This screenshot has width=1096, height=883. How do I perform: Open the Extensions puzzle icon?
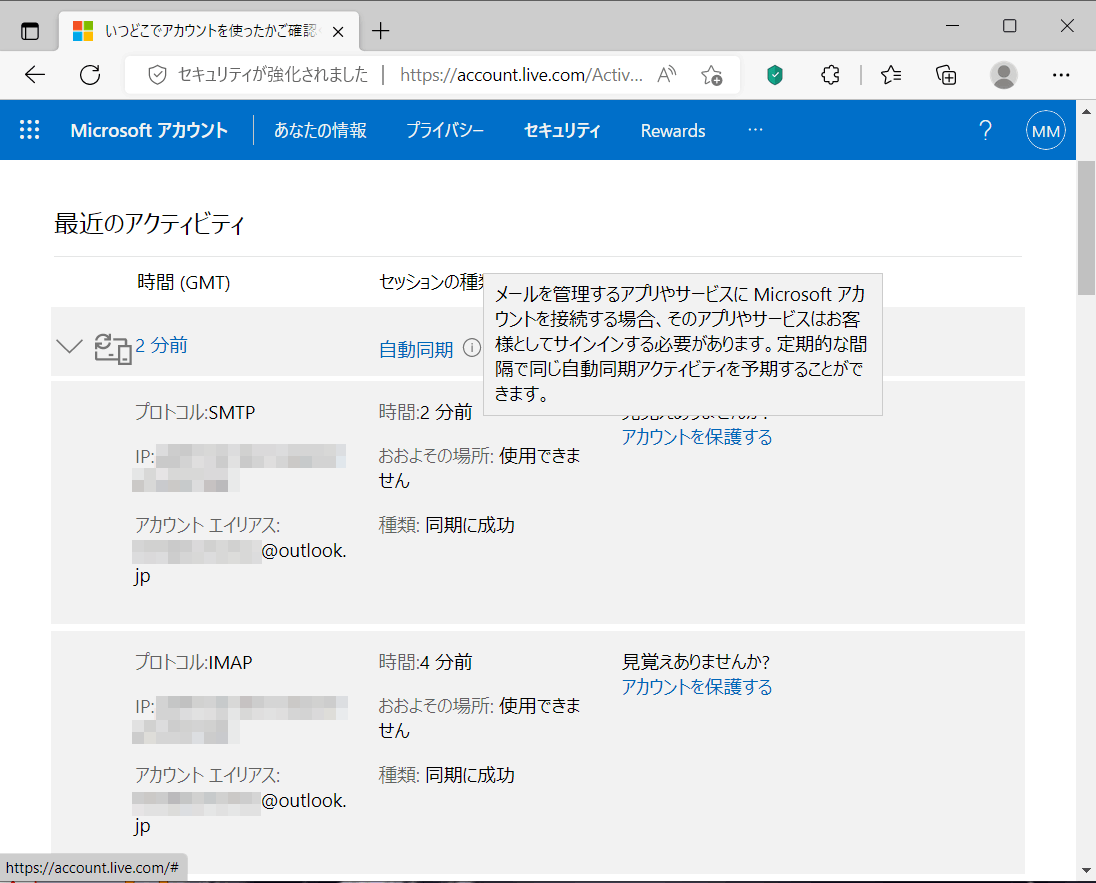(830, 75)
